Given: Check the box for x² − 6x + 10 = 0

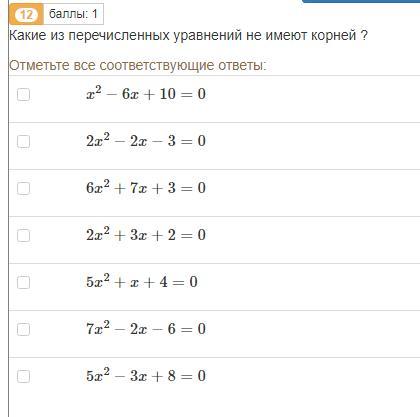Looking at the screenshot, I should click(23, 94).
